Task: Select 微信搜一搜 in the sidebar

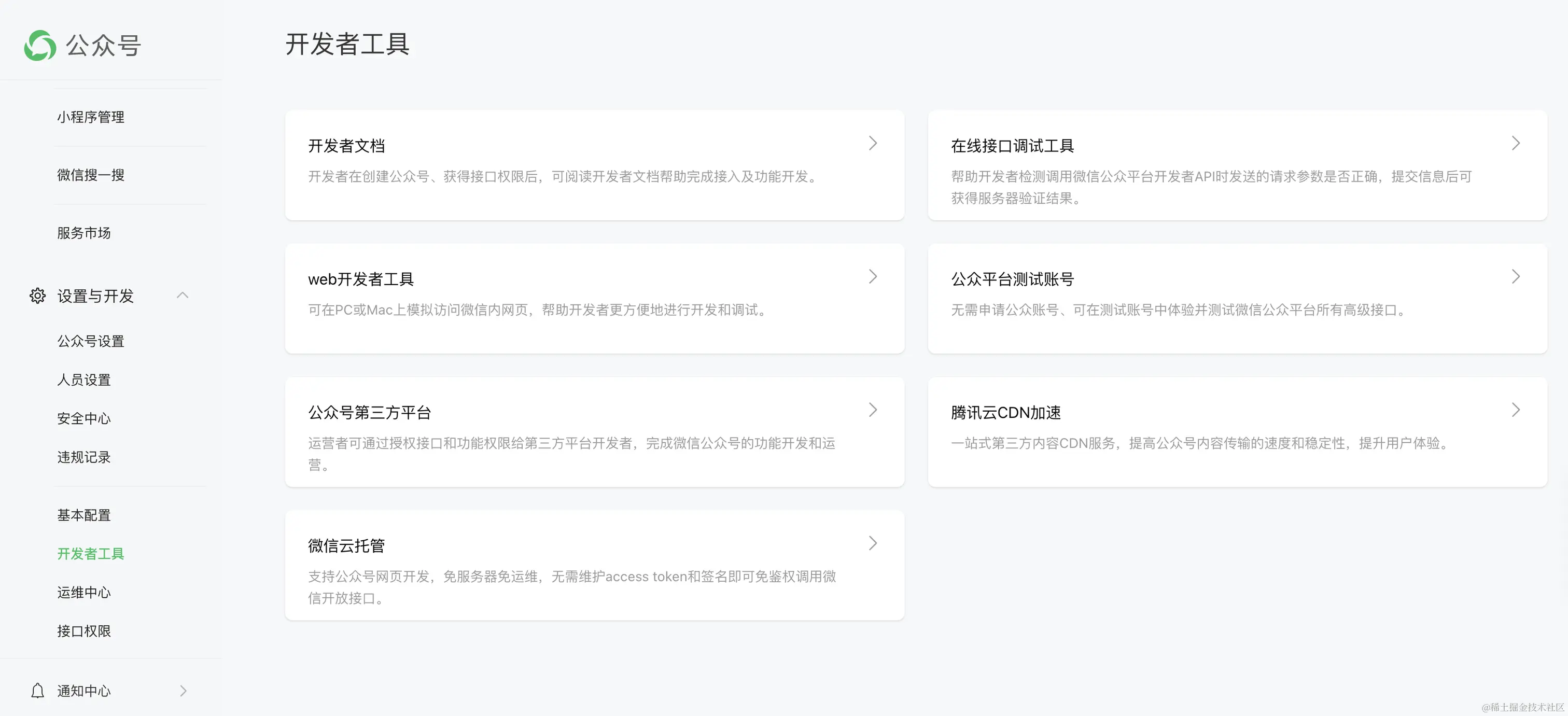Action: (90, 175)
